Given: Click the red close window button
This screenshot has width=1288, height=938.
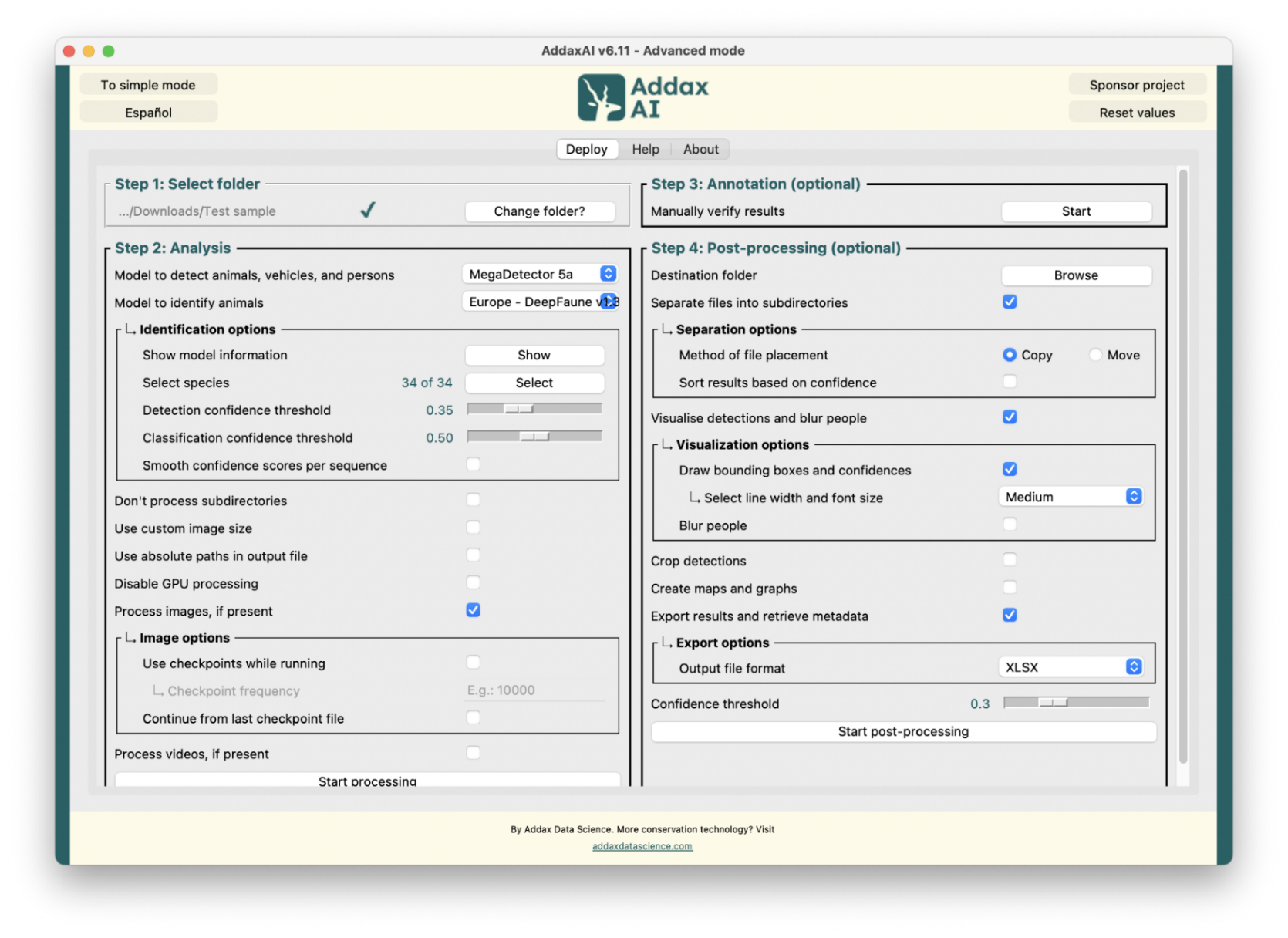Looking at the screenshot, I should 69,51.
